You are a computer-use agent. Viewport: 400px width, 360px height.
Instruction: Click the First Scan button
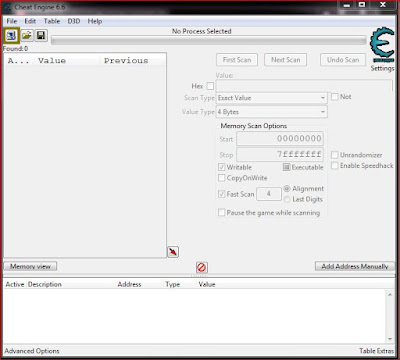tap(237, 60)
